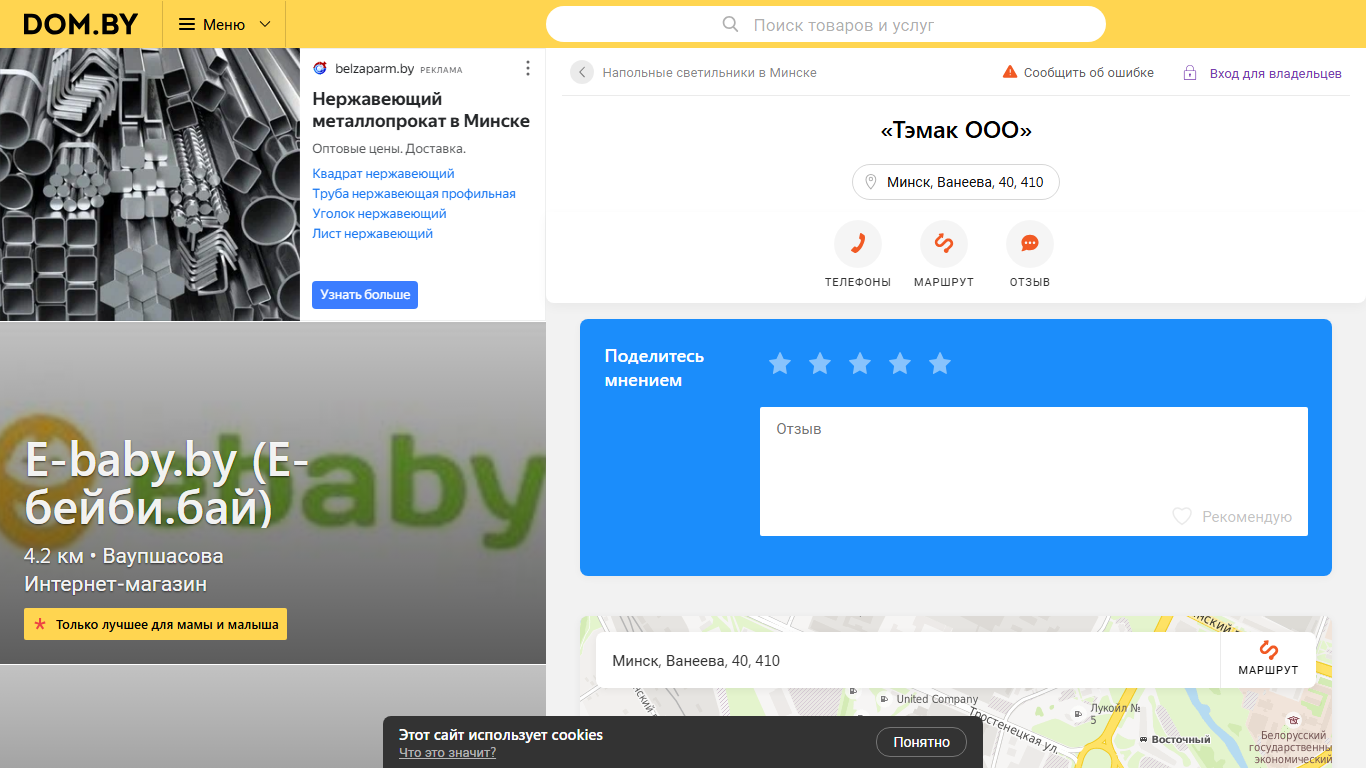Click the Отзыв speech bubble icon
1366x768 pixels.
1030,244
